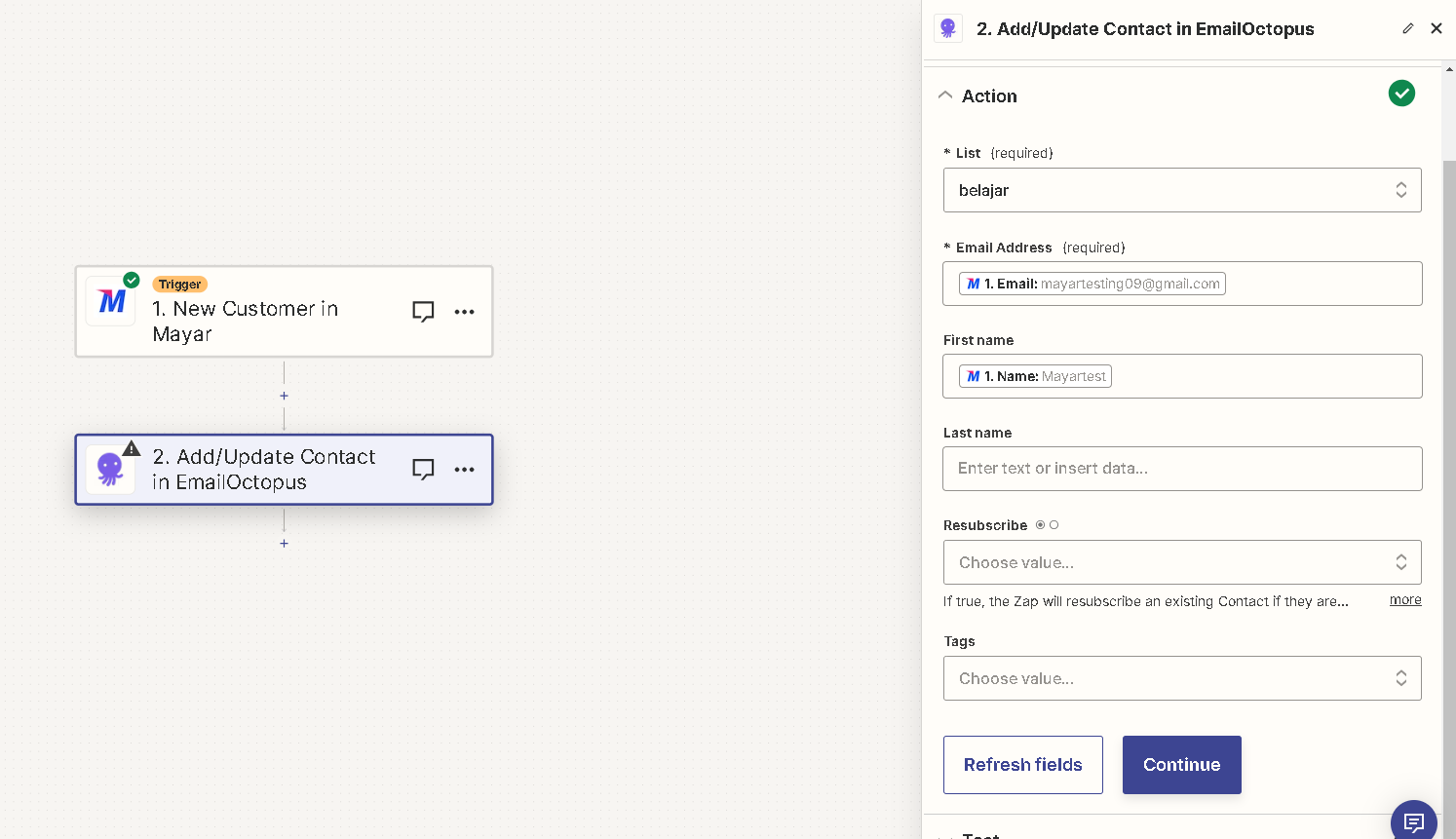Click warning triangle on EmailOctopus step
1456x839 pixels.
pos(132,449)
